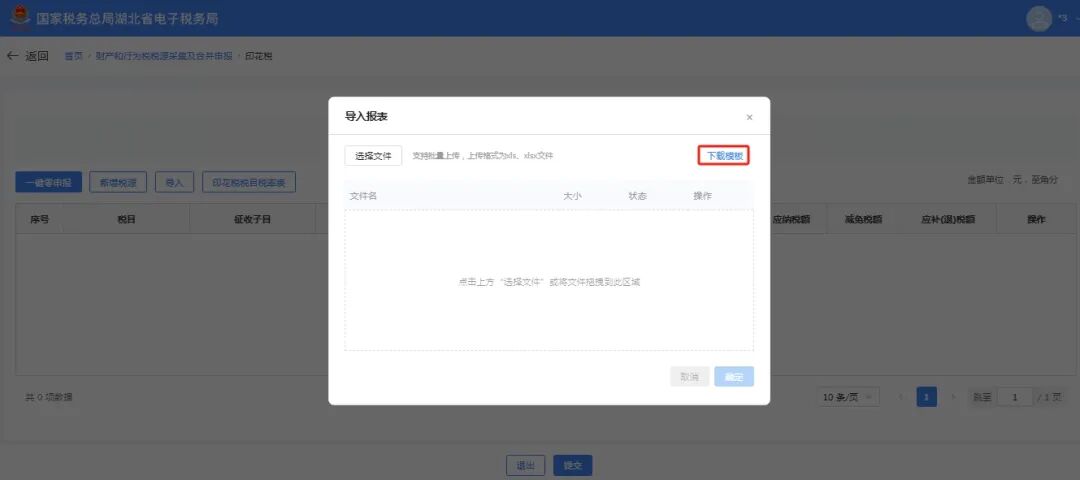Click the 印花税 breadcrumb text

(259, 56)
